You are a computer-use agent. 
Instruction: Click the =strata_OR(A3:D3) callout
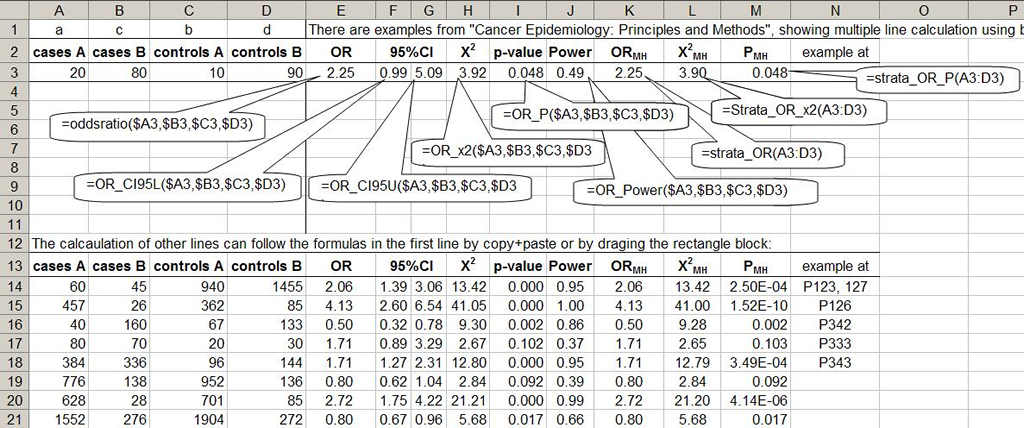(767, 153)
